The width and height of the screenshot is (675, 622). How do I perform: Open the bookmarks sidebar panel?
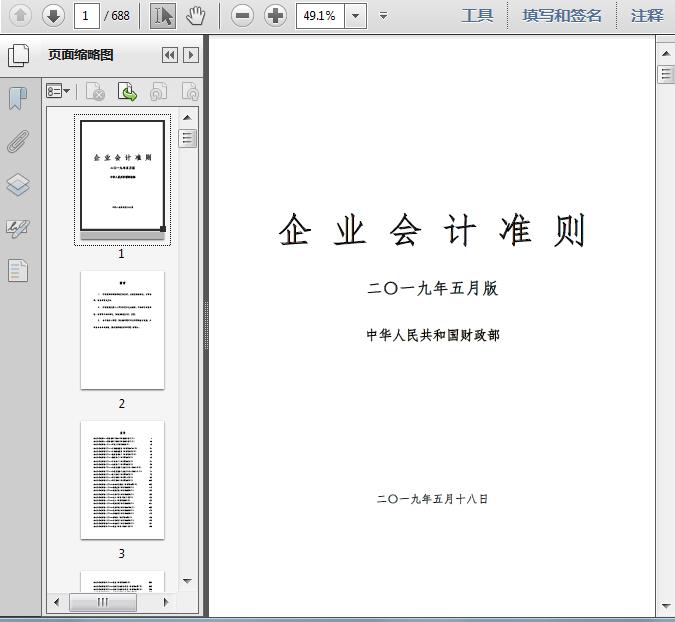18,99
